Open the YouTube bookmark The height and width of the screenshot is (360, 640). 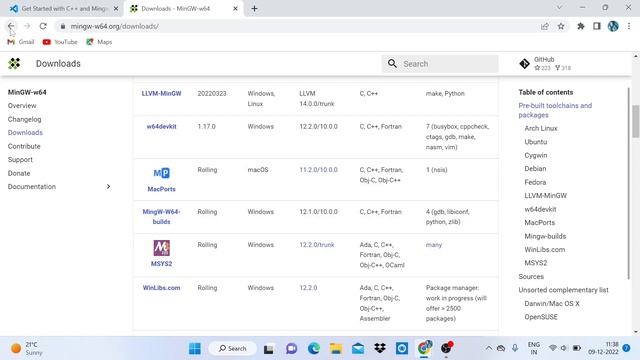(60, 42)
